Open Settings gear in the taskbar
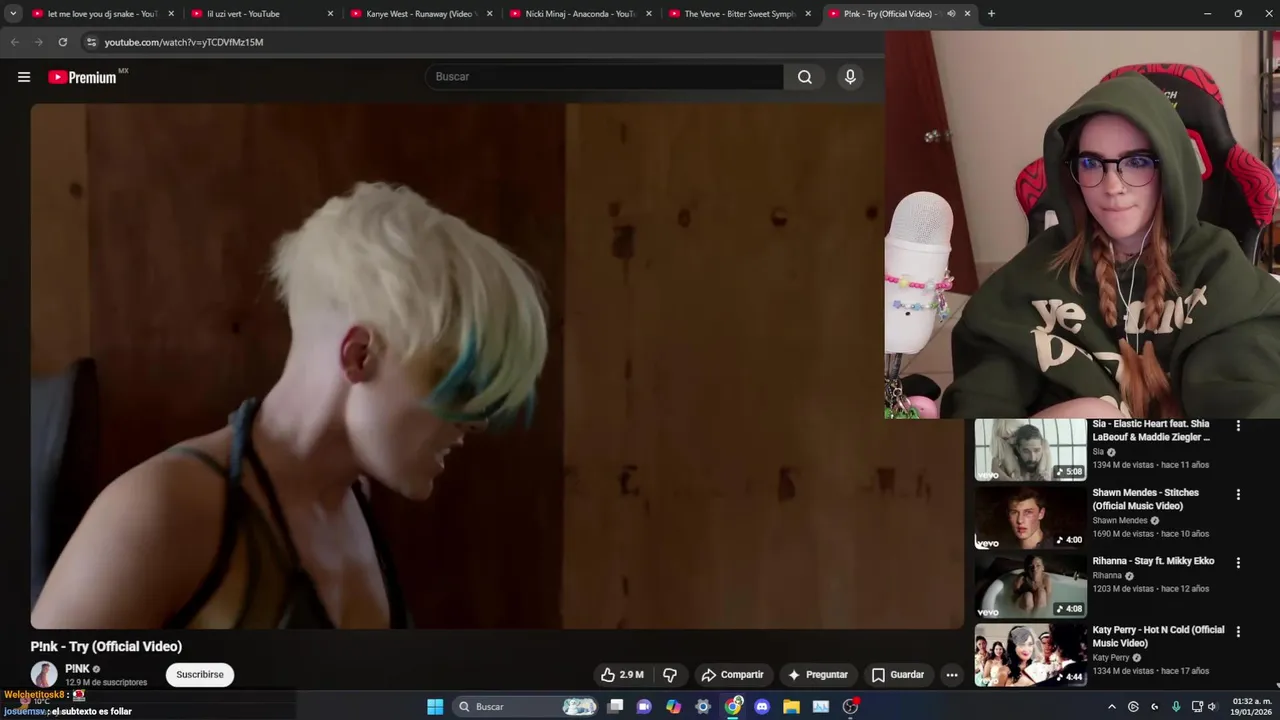This screenshot has height=720, width=1280. point(703,707)
